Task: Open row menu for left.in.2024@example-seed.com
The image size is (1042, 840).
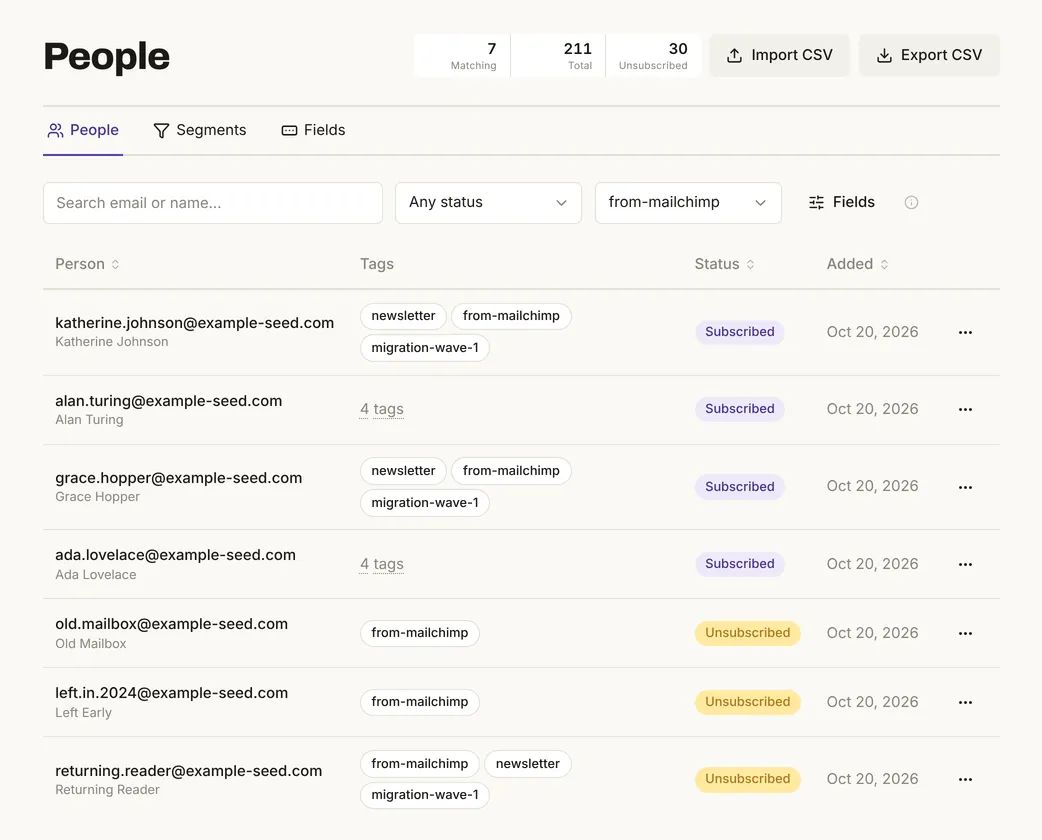Action: point(965,702)
